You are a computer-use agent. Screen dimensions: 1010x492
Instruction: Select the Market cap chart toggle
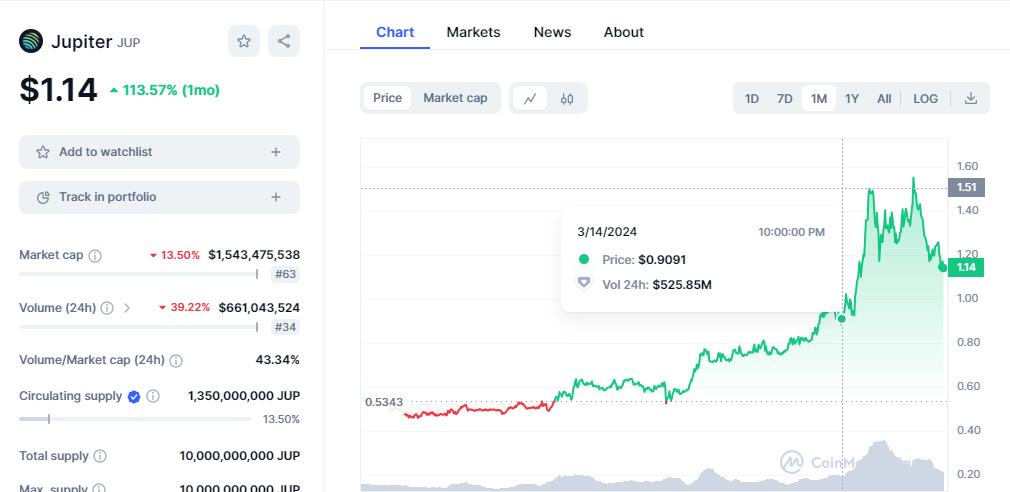455,98
